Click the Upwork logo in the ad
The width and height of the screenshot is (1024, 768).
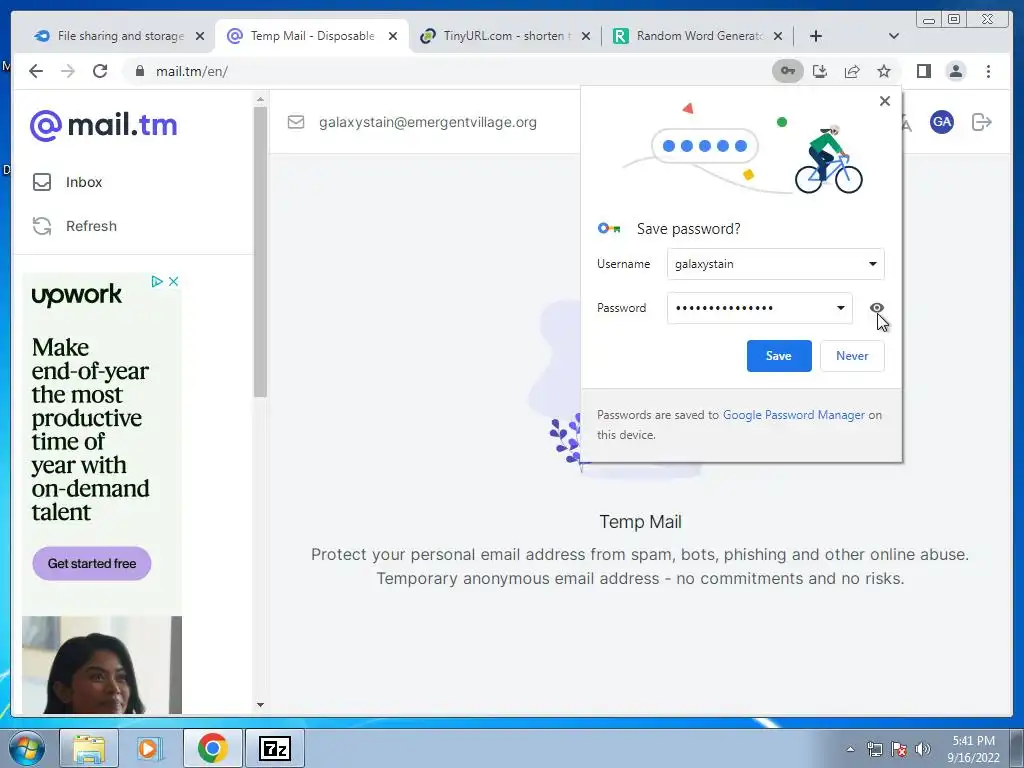[76, 295]
